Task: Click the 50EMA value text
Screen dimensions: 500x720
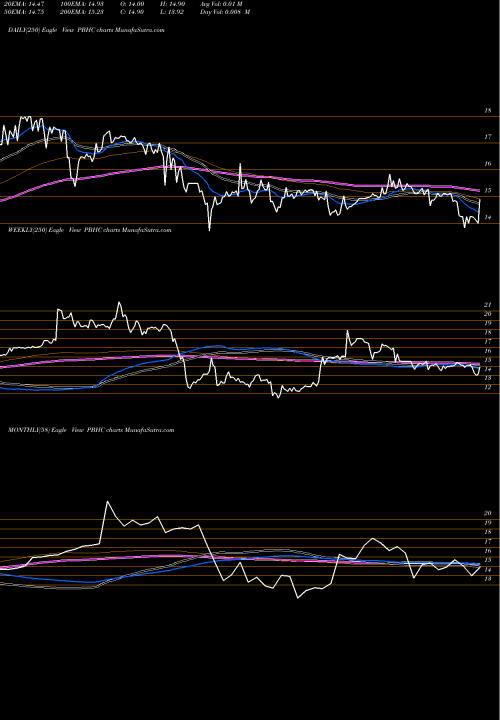Action: (x=22, y=12)
